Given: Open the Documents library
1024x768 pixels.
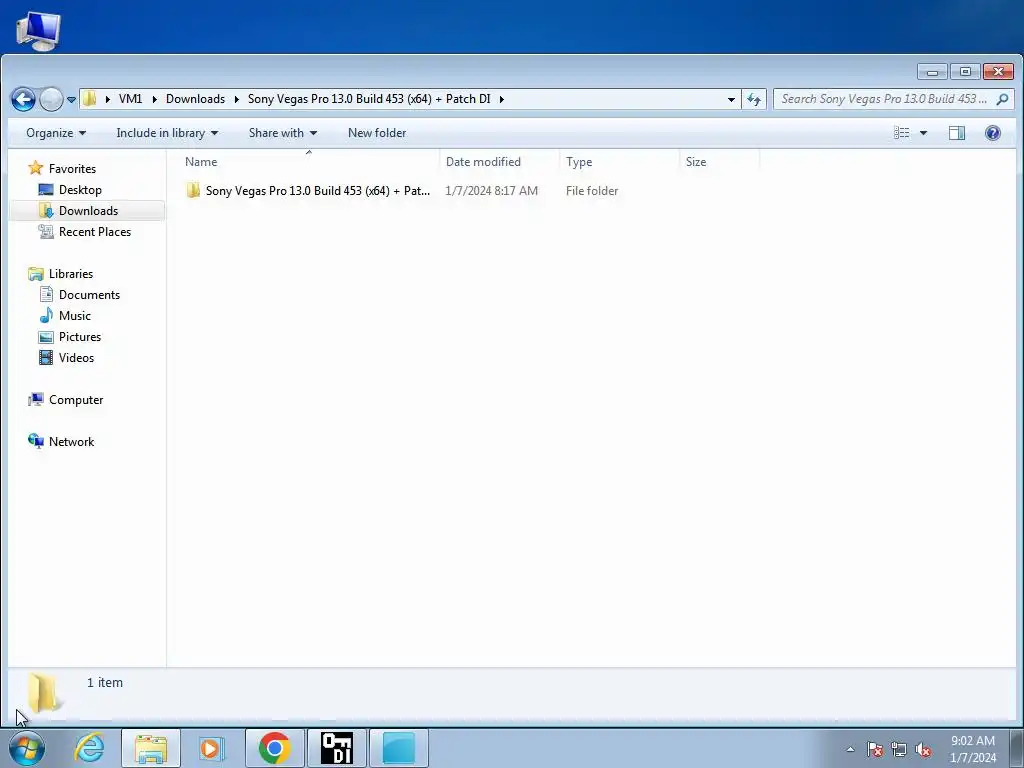Looking at the screenshot, I should click(89, 295).
